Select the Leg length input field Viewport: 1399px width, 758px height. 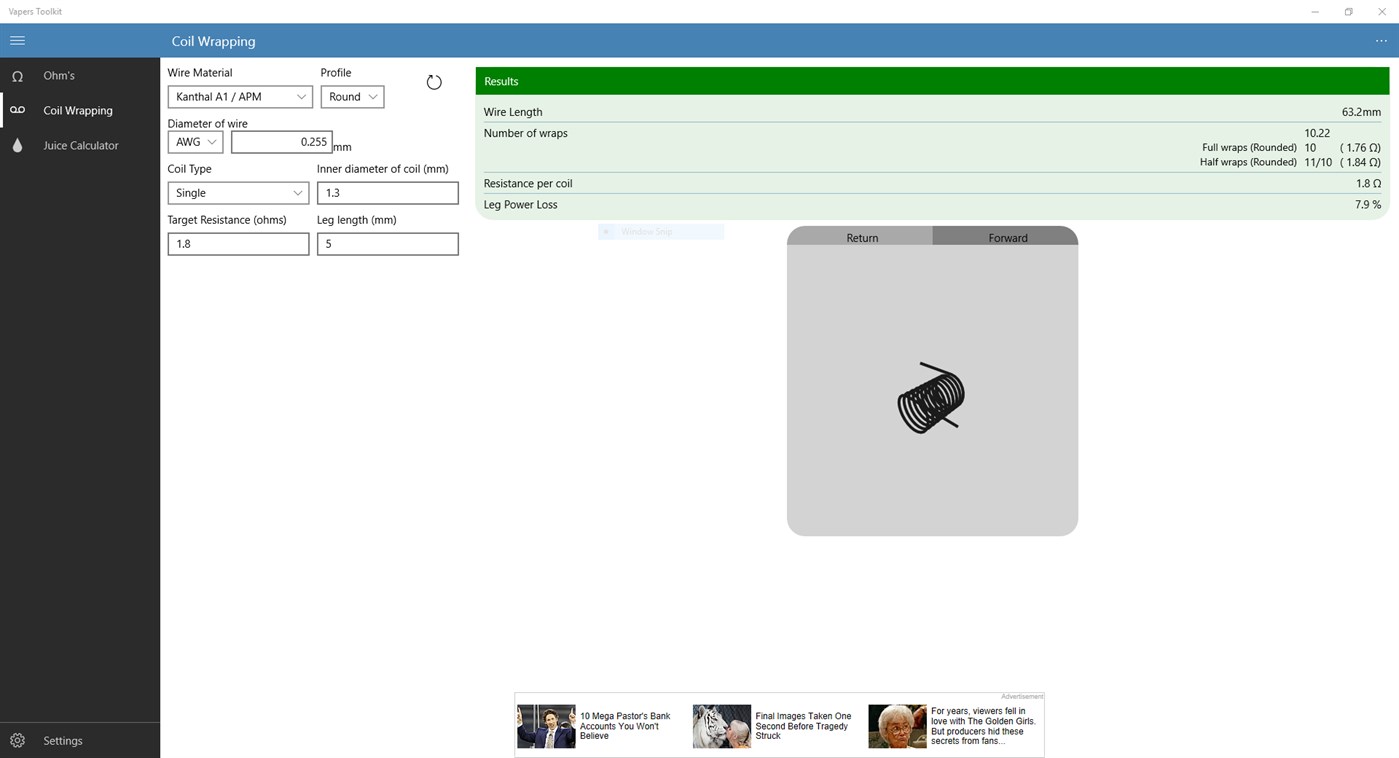387,243
